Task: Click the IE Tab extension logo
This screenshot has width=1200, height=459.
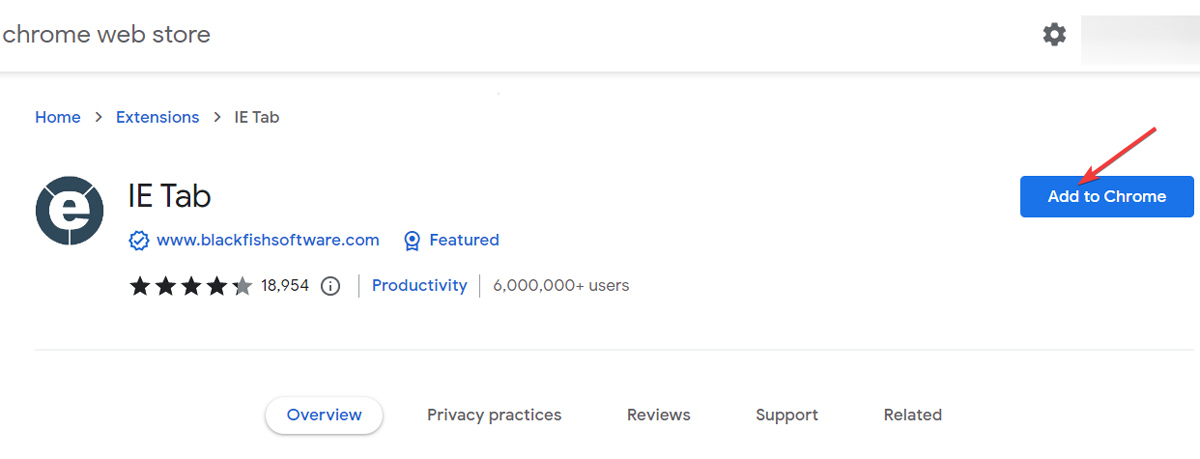Action: (x=70, y=211)
